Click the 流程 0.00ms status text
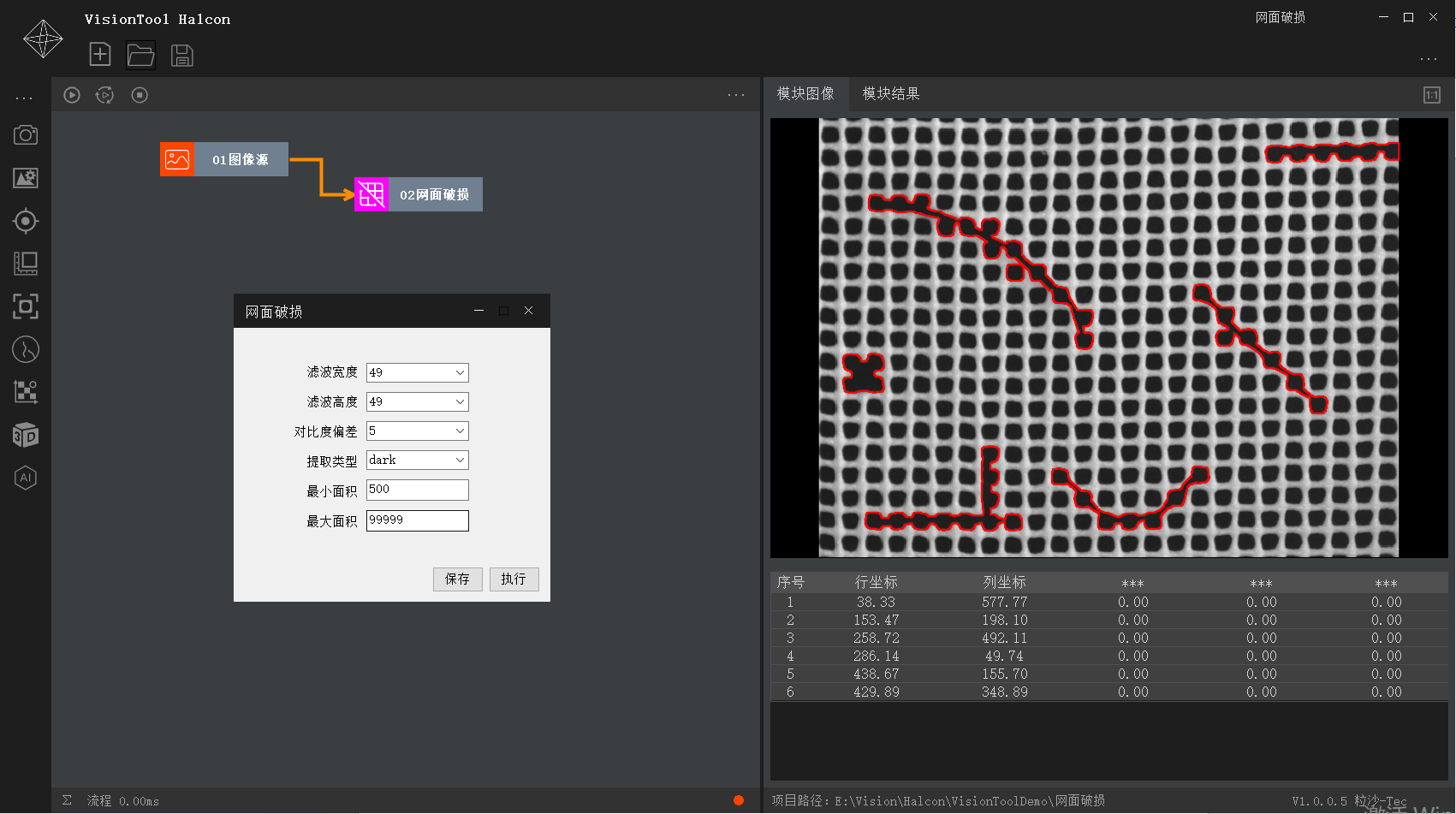The width and height of the screenshot is (1456, 814). (x=122, y=801)
